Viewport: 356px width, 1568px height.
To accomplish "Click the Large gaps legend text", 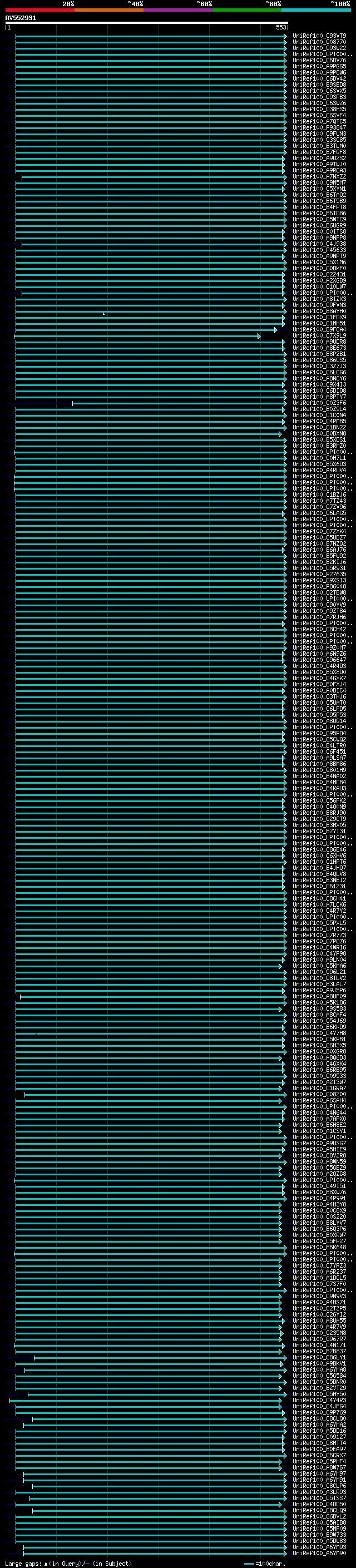I will click(x=24, y=1564).
